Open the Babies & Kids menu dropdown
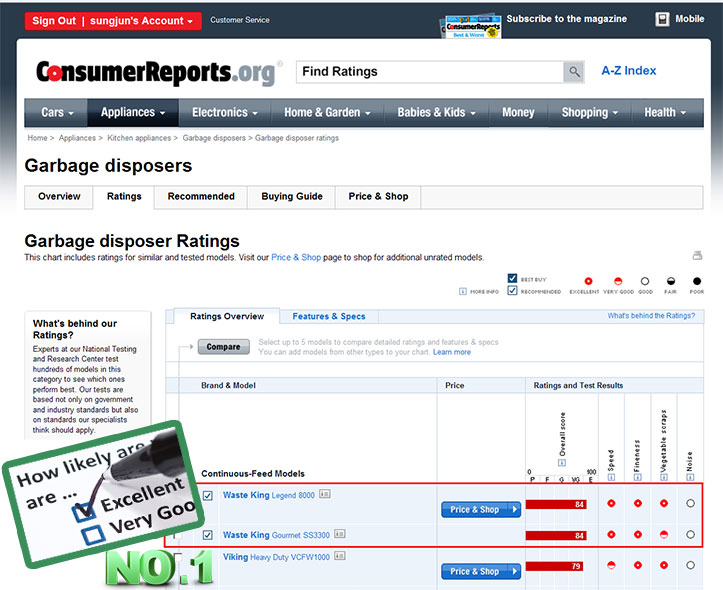Viewport: 723px width, 590px height. tap(437, 112)
